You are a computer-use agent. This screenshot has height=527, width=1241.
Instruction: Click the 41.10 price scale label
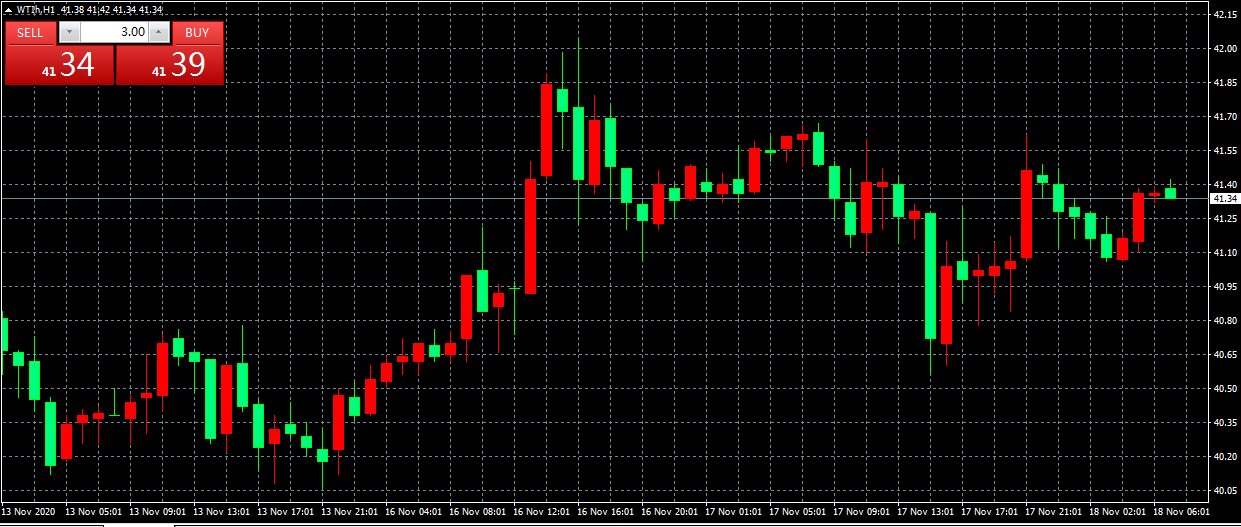click(1225, 253)
